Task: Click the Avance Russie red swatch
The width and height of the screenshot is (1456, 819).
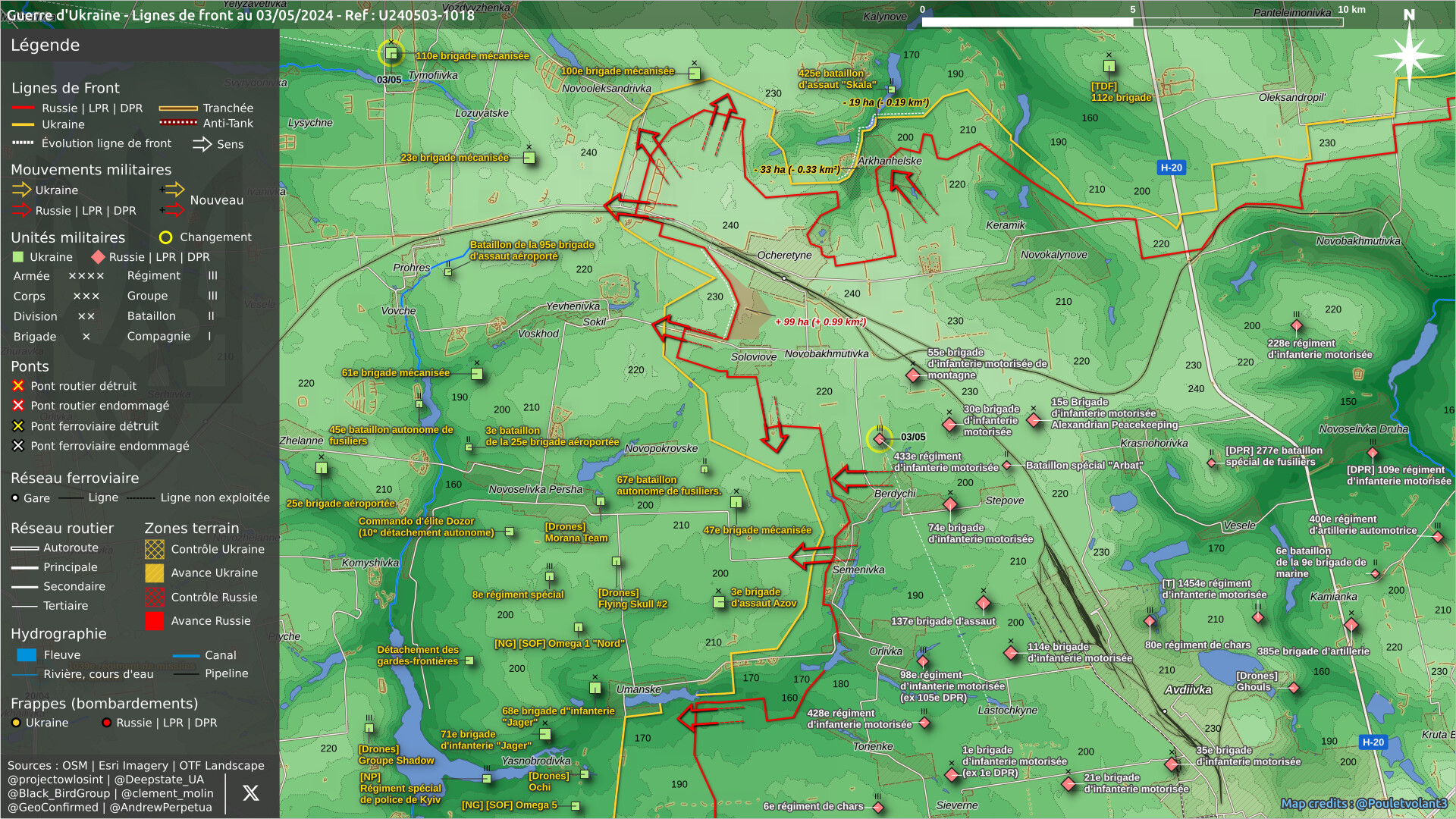Action: pyautogui.click(x=154, y=621)
